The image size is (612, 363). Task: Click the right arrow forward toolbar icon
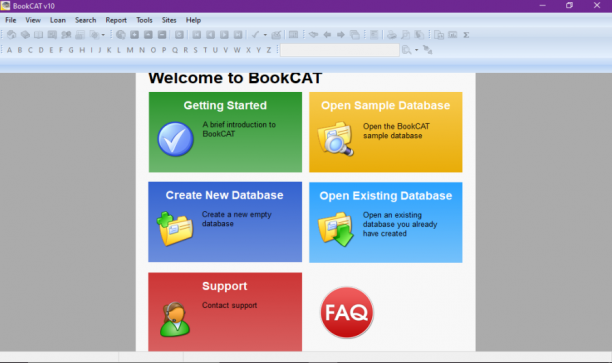pos(341,35)
